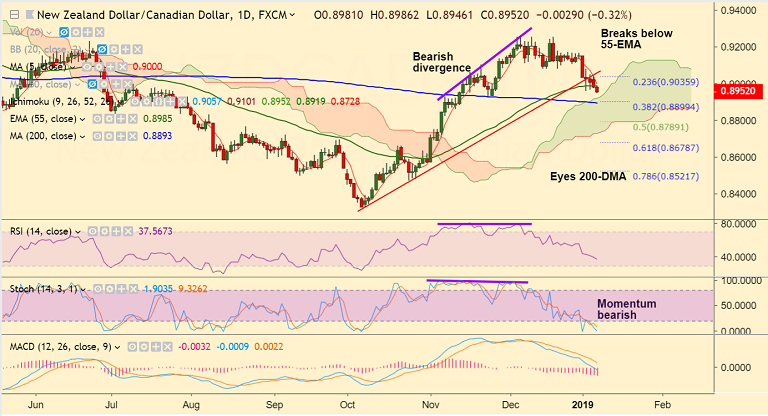
Task: Click the 0.786(0.85217) Fibonacci level label
Action: click(x=666, y=176)
